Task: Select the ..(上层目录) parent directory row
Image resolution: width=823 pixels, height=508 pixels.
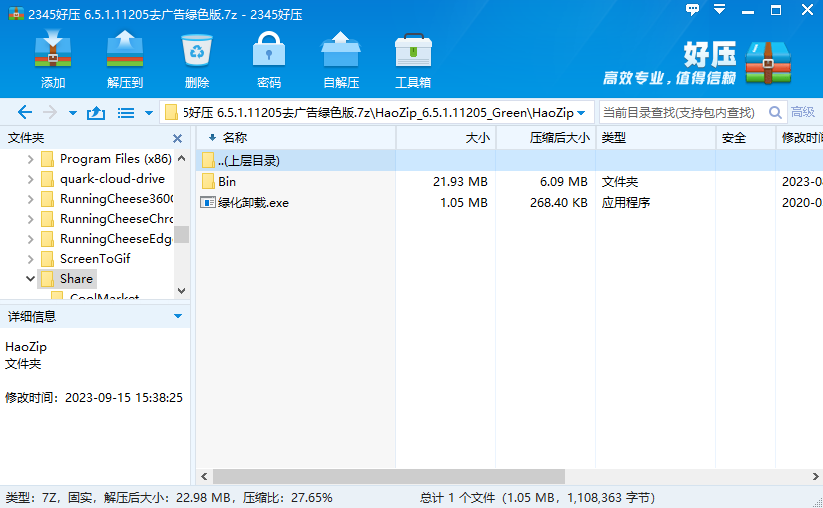Action: pos(509,160)
